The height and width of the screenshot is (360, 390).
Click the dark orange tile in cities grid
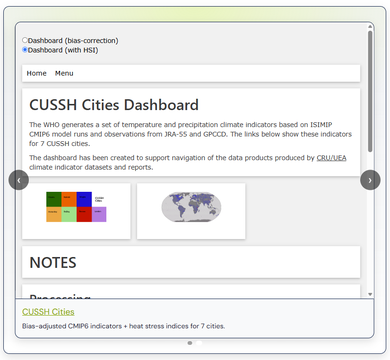coord(69,199)
